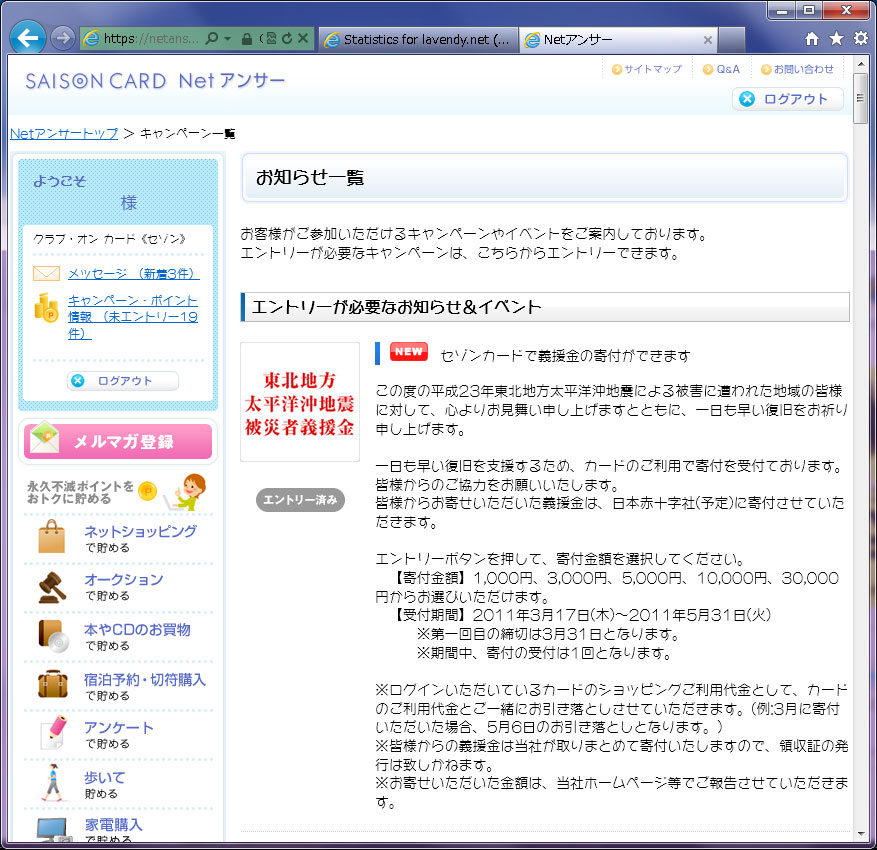Click the book and CD icon
The image size is (877, 850).
coord(53,637)
